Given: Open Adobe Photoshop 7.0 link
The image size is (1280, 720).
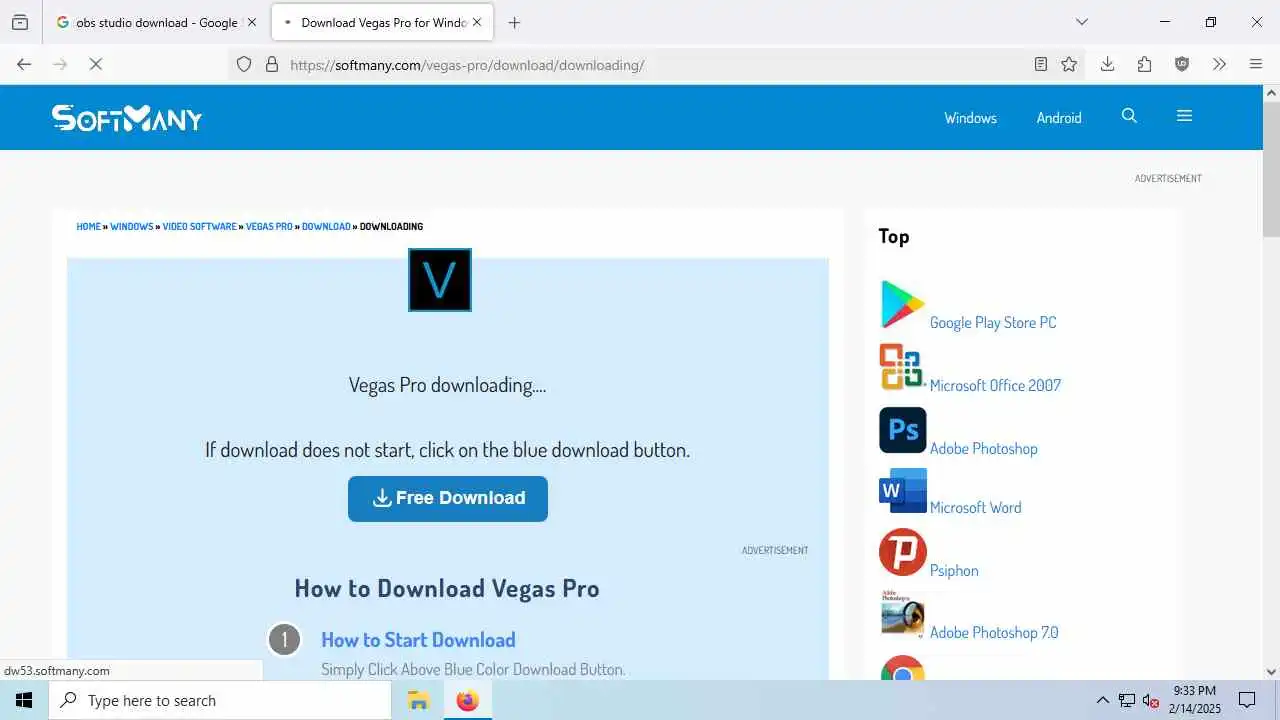Looking at the screenshot, I should [x=994, y=633].
